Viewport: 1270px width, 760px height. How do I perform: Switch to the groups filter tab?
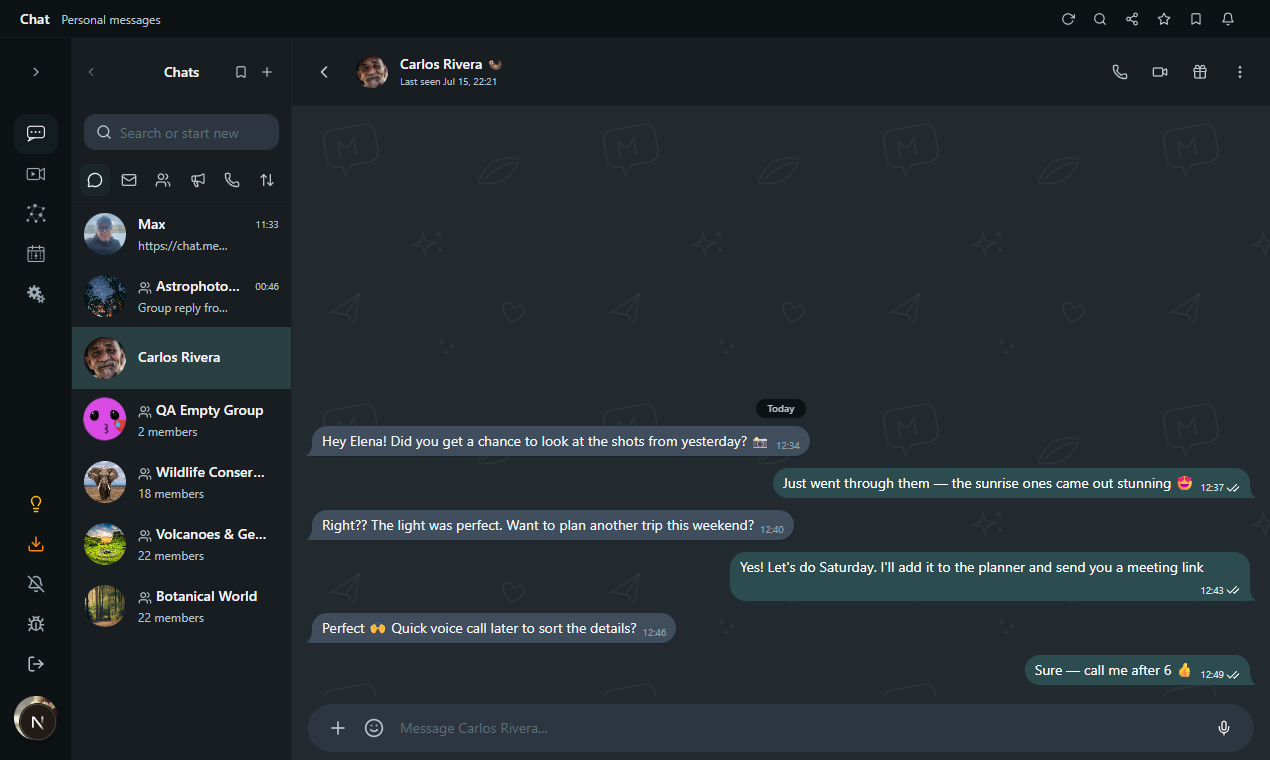(x=163, y=180)
